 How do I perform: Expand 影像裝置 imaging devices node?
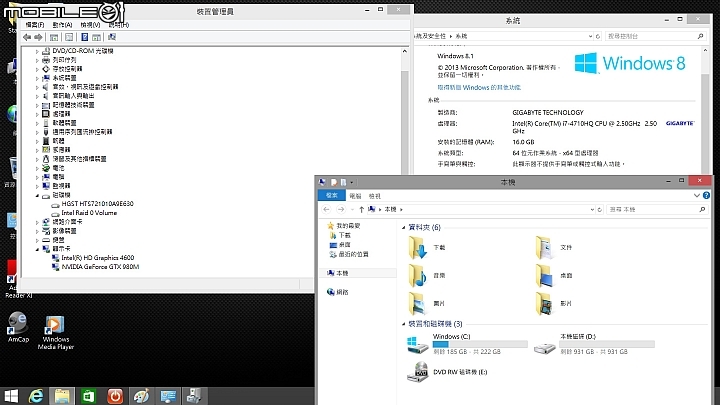[37, 231]
